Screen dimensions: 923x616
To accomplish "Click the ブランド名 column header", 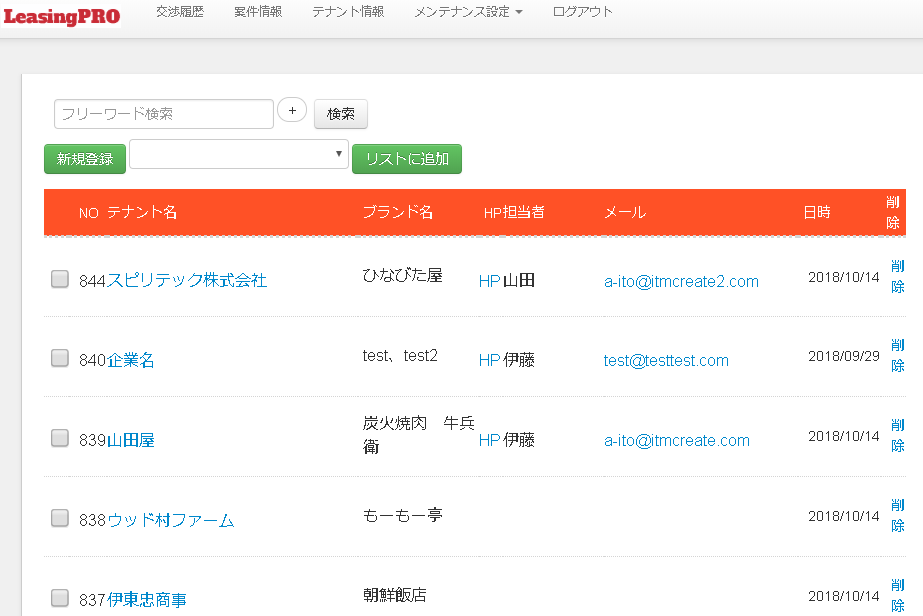I will point(398,213).
